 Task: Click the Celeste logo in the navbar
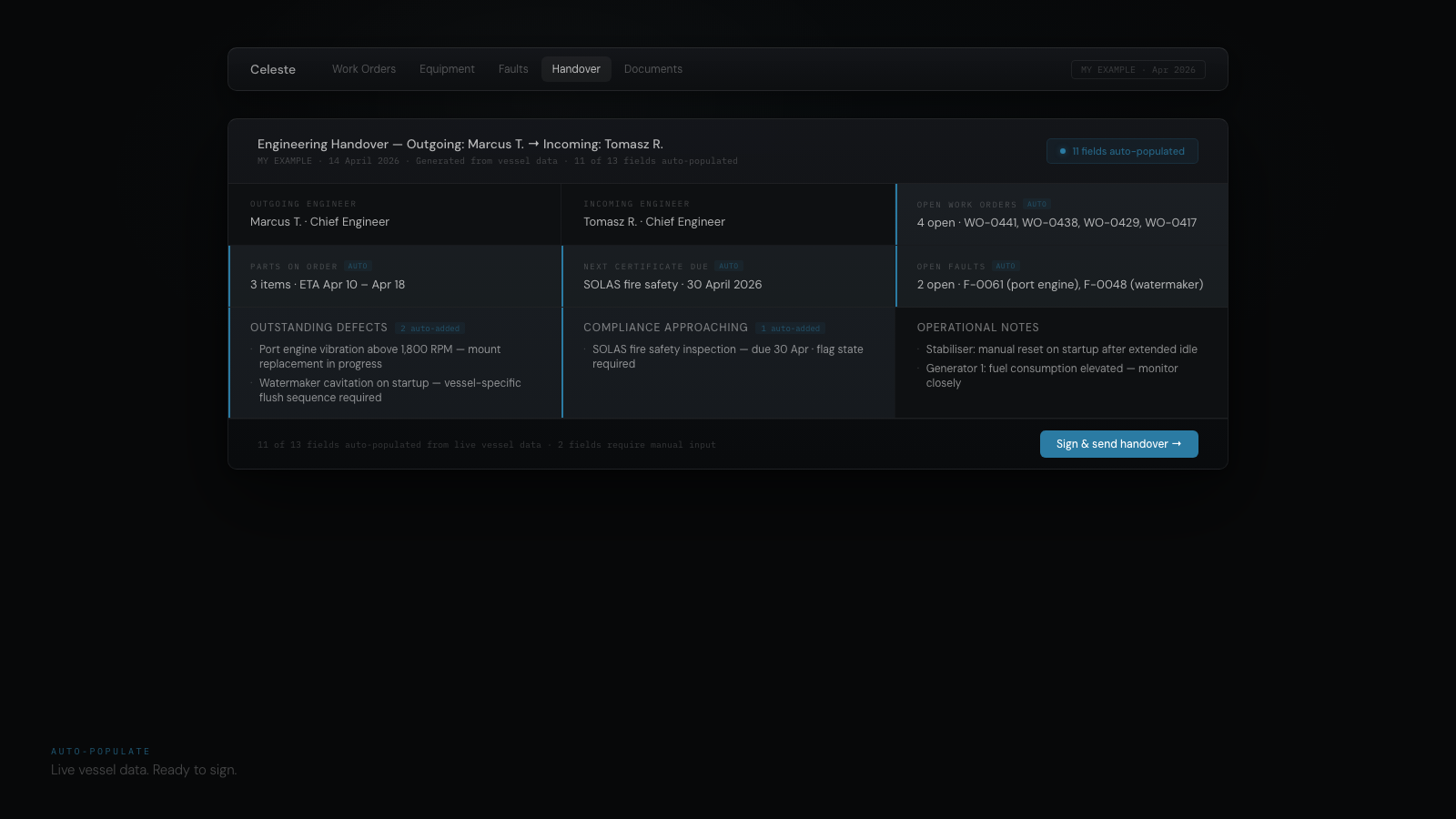pyautogui.click(x=273, y=69)
